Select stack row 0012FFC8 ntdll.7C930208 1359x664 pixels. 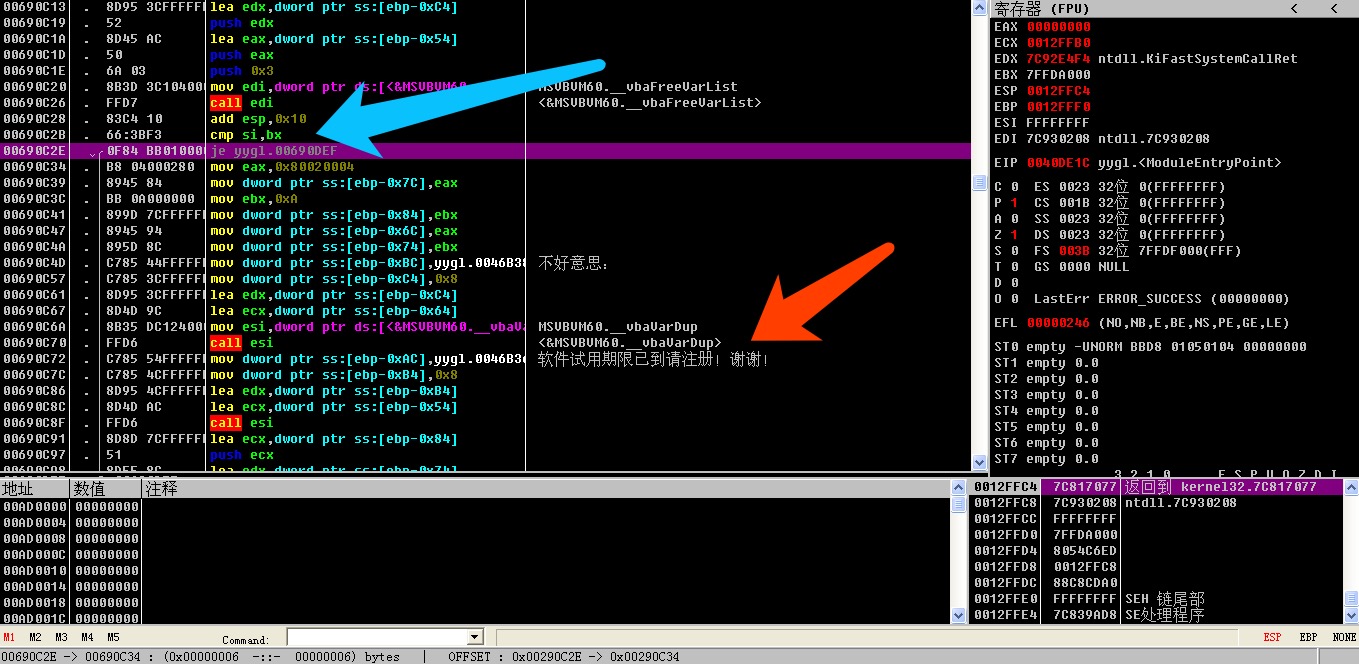[x=1158, y=503]
